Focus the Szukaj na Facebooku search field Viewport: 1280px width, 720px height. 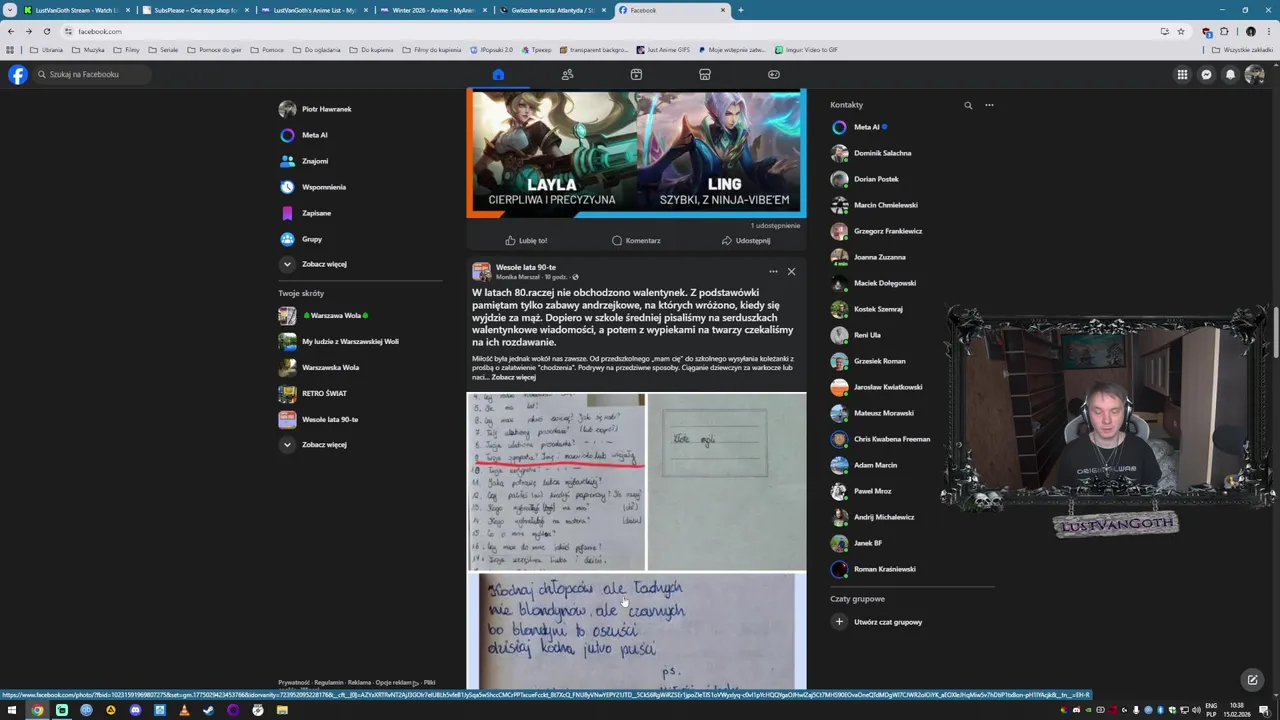point(92,74)
